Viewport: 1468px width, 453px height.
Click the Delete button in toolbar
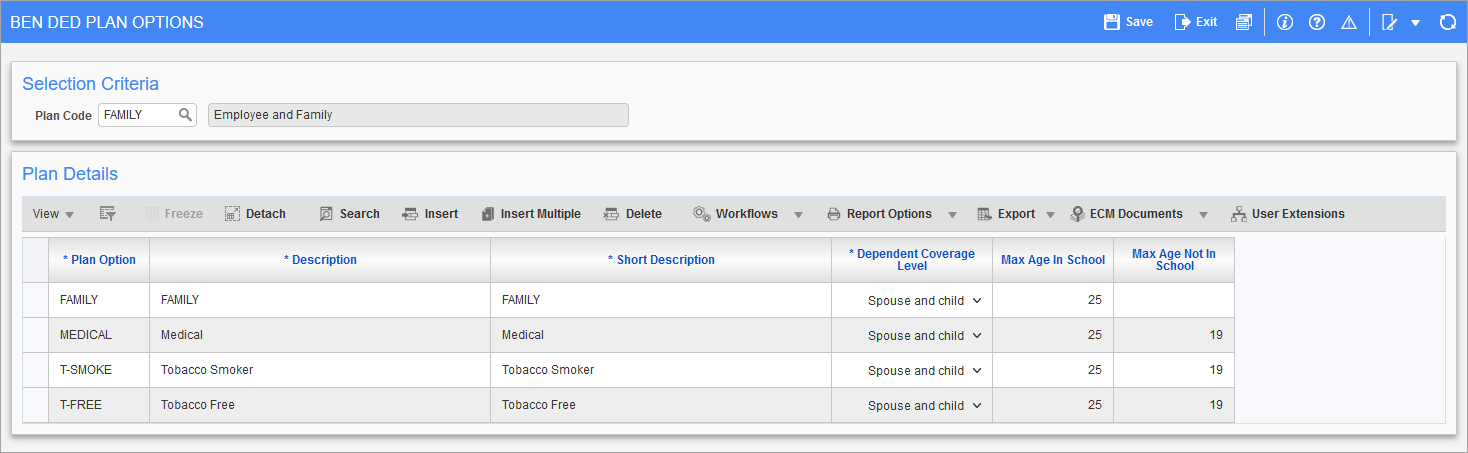[x=633, y=214]
